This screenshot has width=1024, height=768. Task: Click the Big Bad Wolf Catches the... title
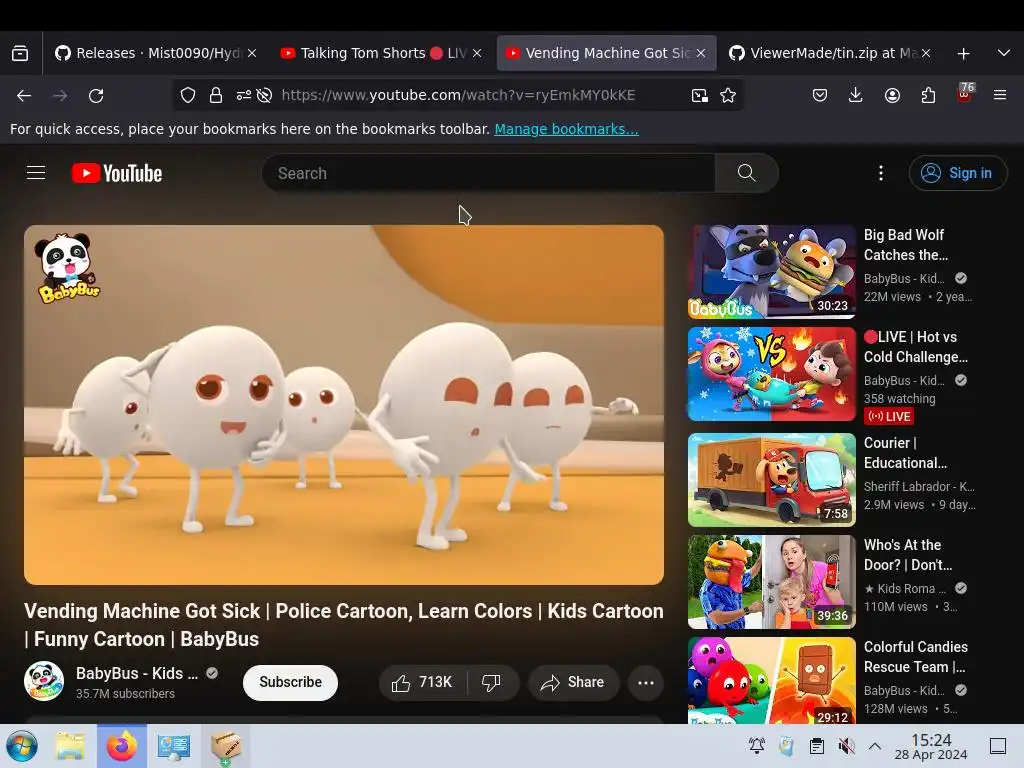pos(906,245)
